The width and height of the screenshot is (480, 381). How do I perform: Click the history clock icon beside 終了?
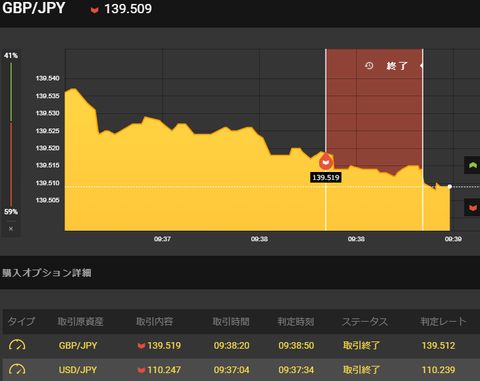pos(369,66)
